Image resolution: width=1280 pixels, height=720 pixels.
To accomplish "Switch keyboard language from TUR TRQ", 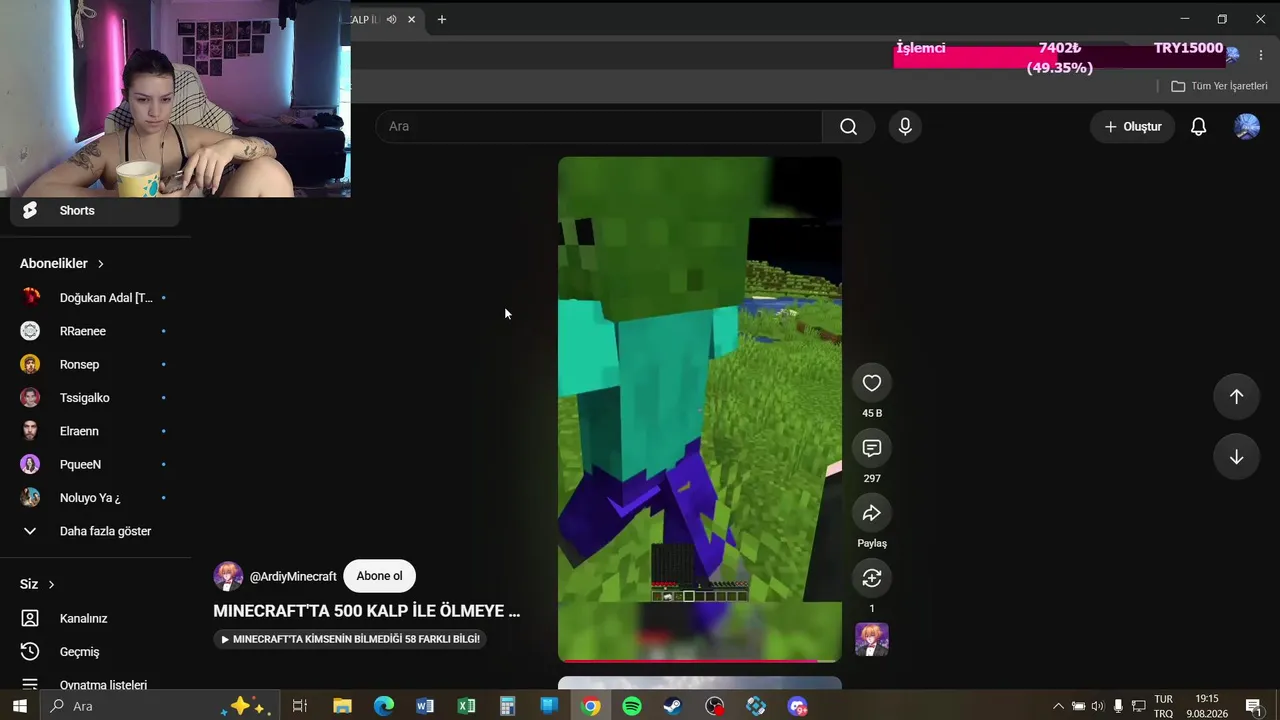I will [1163, 706].
